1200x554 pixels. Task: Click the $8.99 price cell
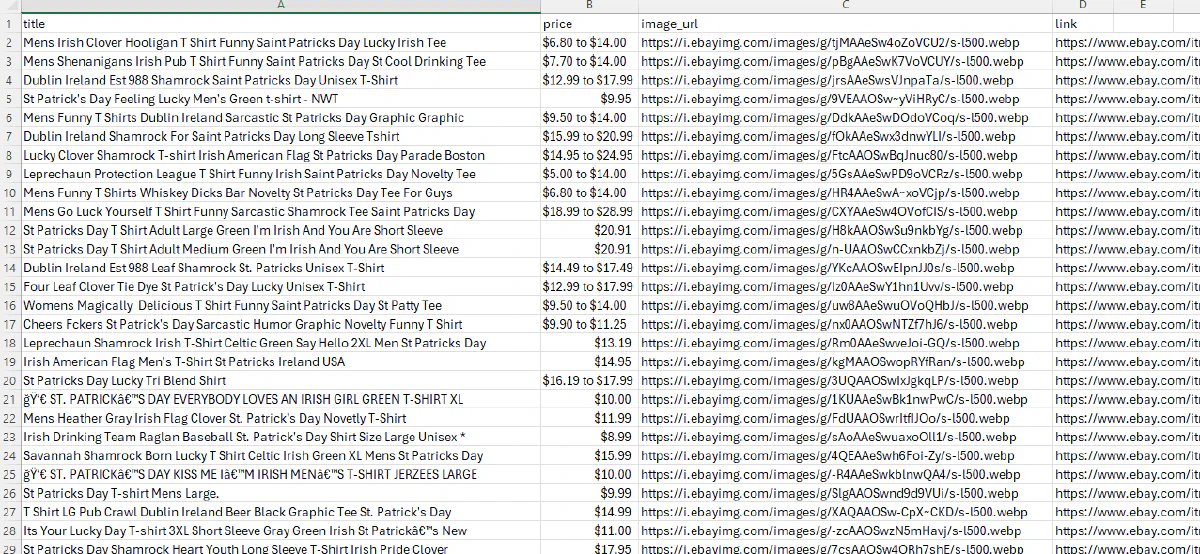[587, 437]
